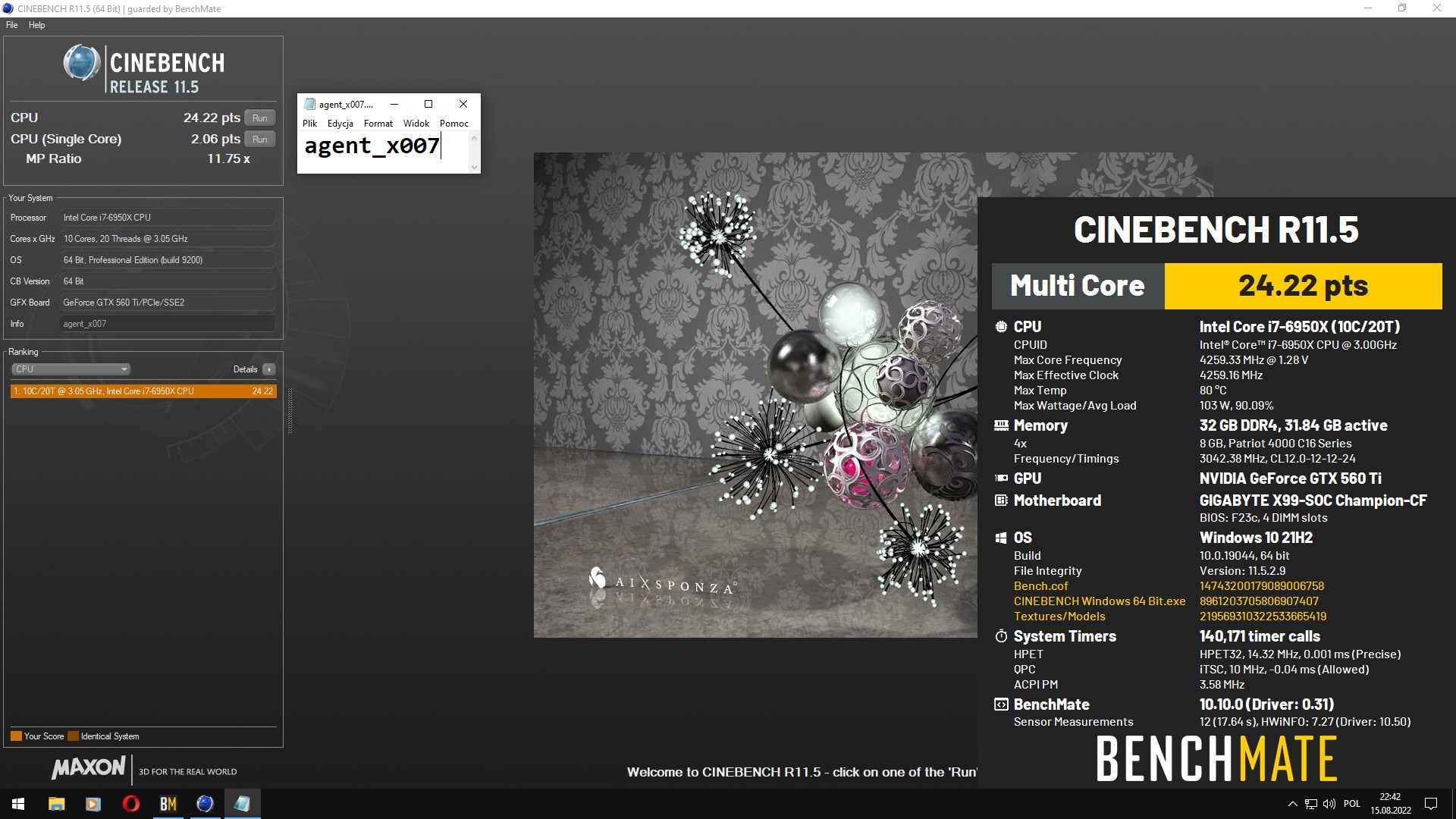1456x819 pixels.
Task: Open the Help menu in Cinebench
Action: click(36, 25)
